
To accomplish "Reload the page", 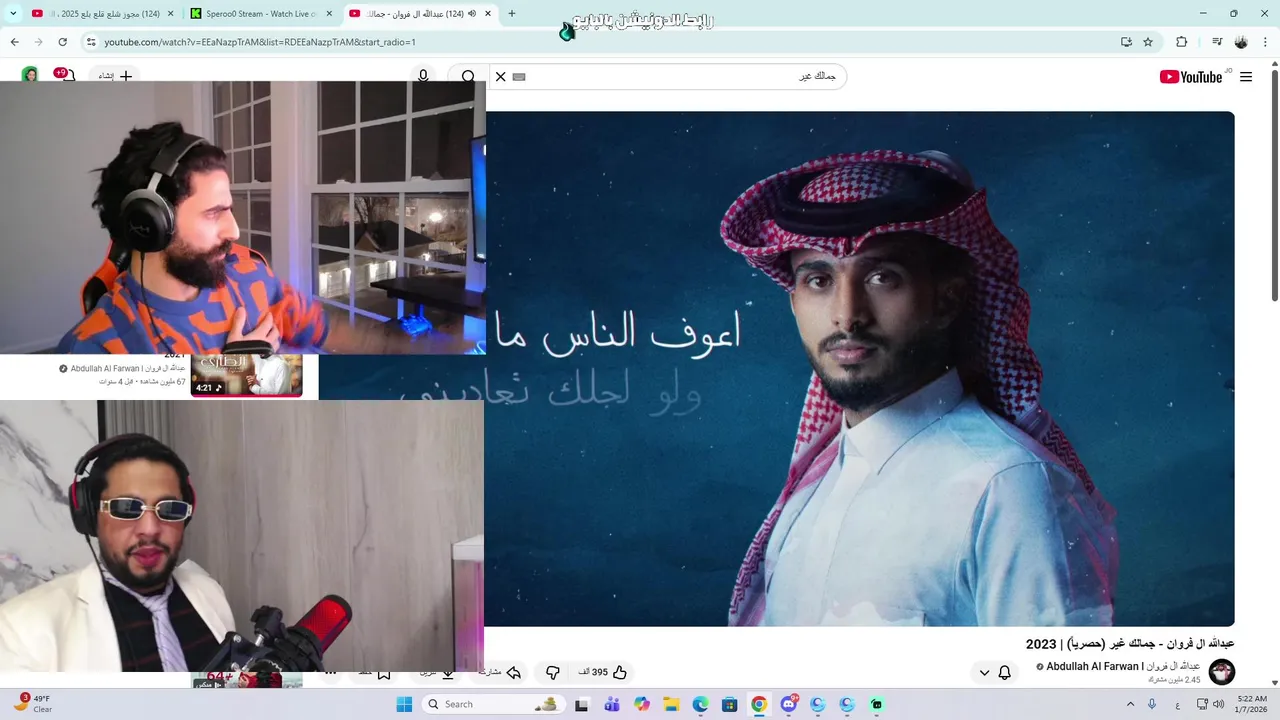I will pos(62,42).
